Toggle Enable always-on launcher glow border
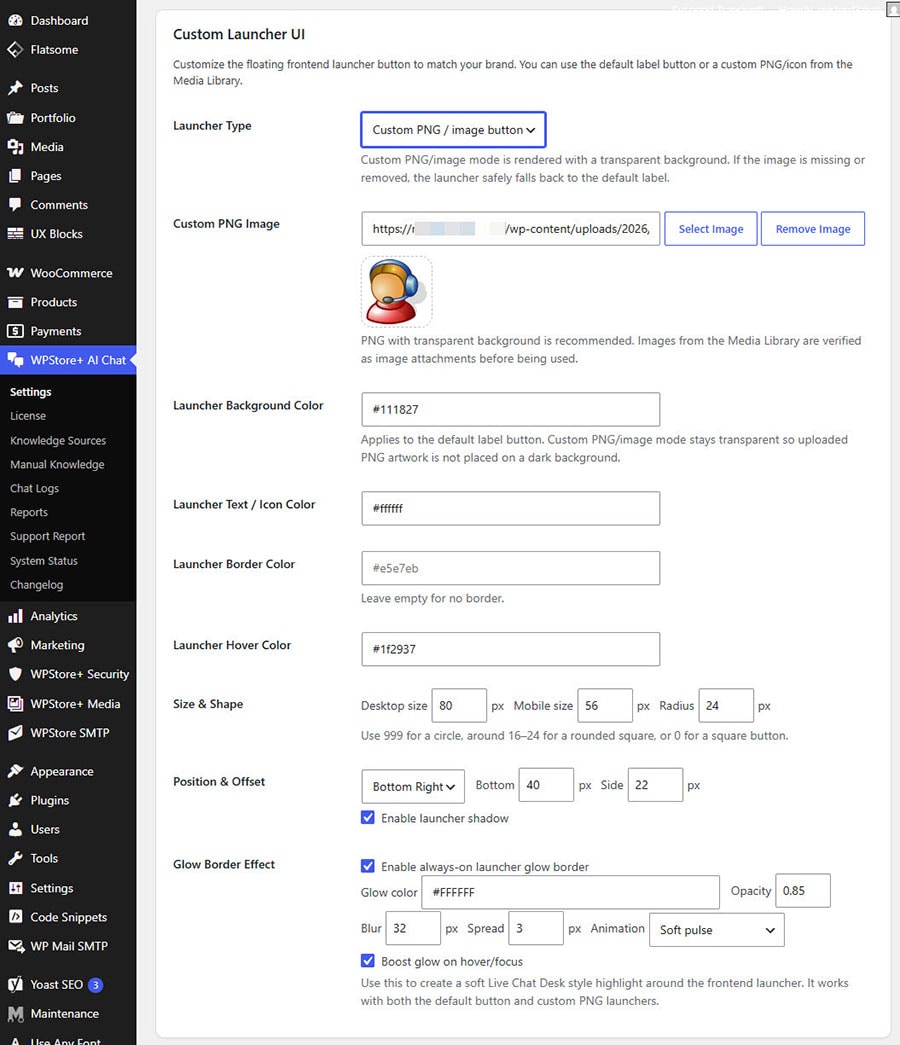 tap(367, 866)
